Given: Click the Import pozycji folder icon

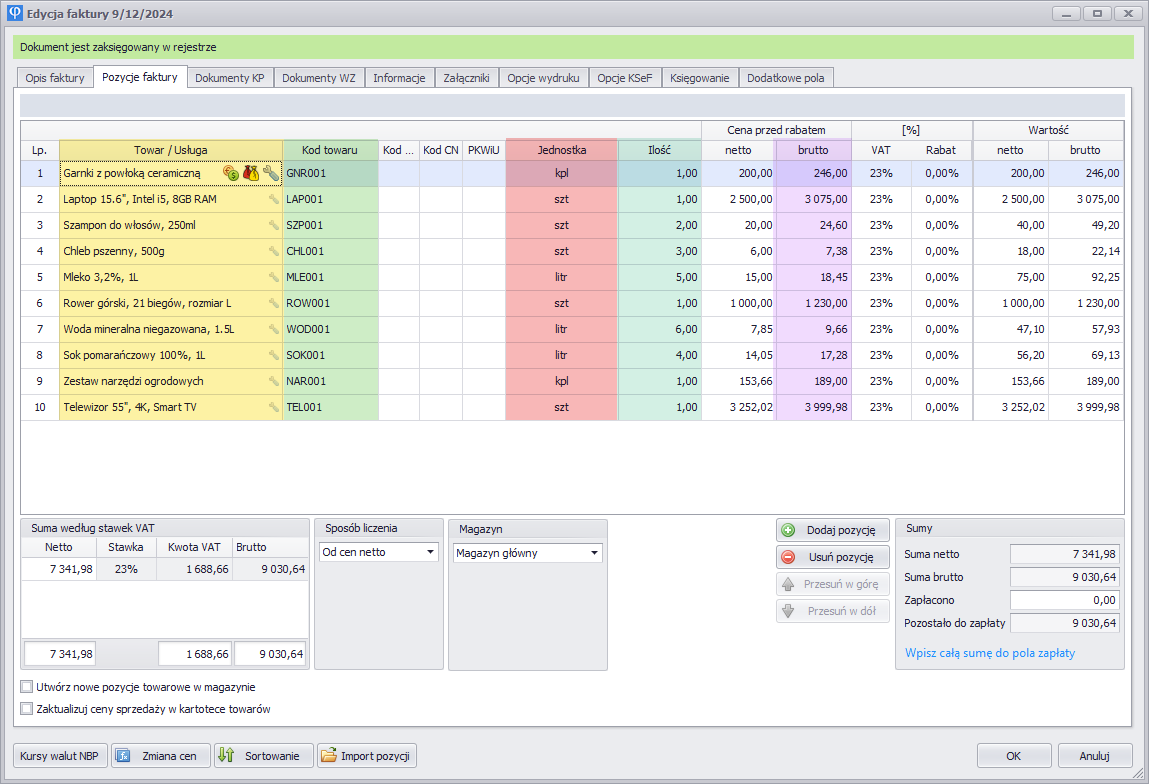Looking at the screenshot, I should pyautogui.click(x=328, y=756).
